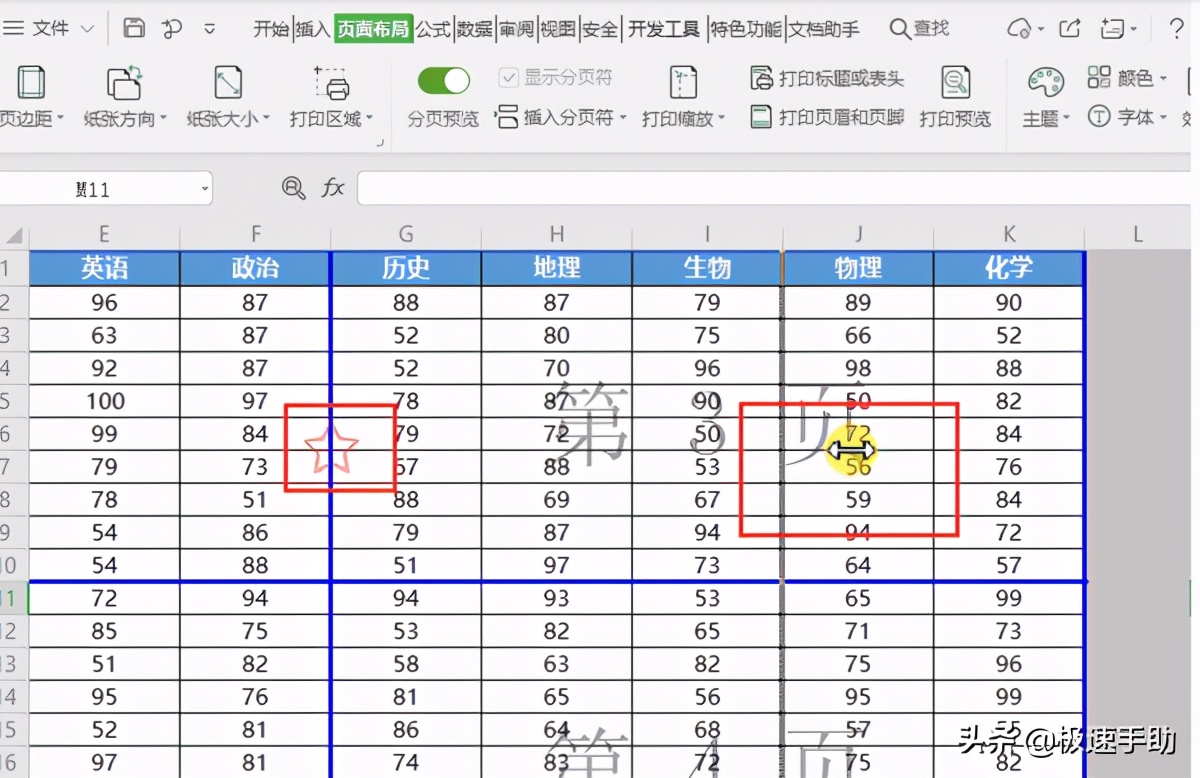Open the 特色功能 tab

(x=746, y=29)
